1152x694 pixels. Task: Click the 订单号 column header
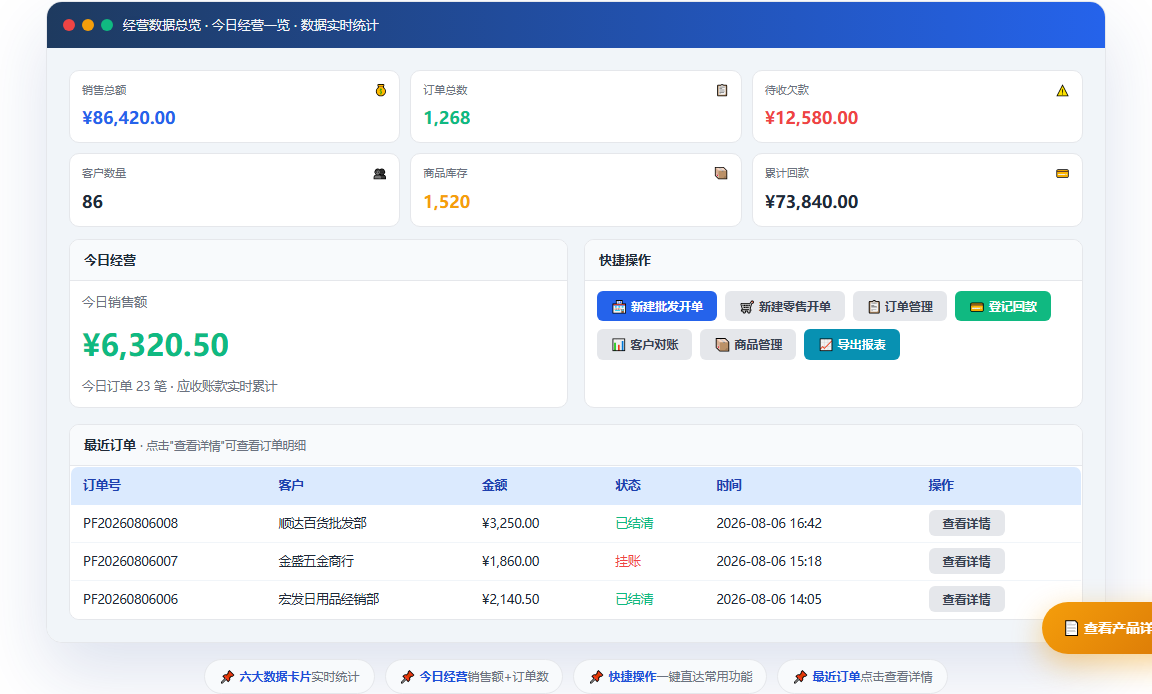[102, 485]
